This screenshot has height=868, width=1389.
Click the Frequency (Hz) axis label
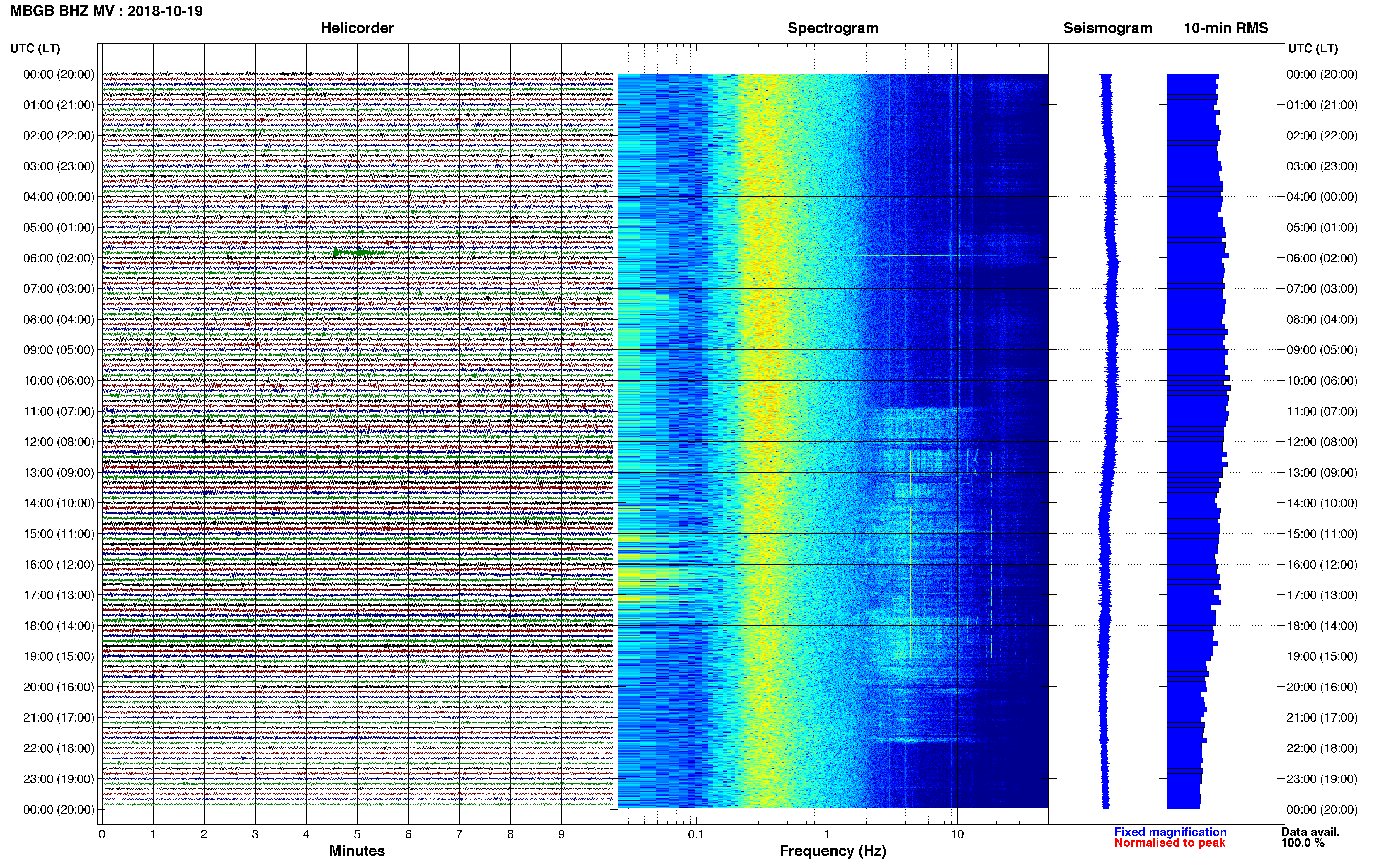click(x=833, y=851)
